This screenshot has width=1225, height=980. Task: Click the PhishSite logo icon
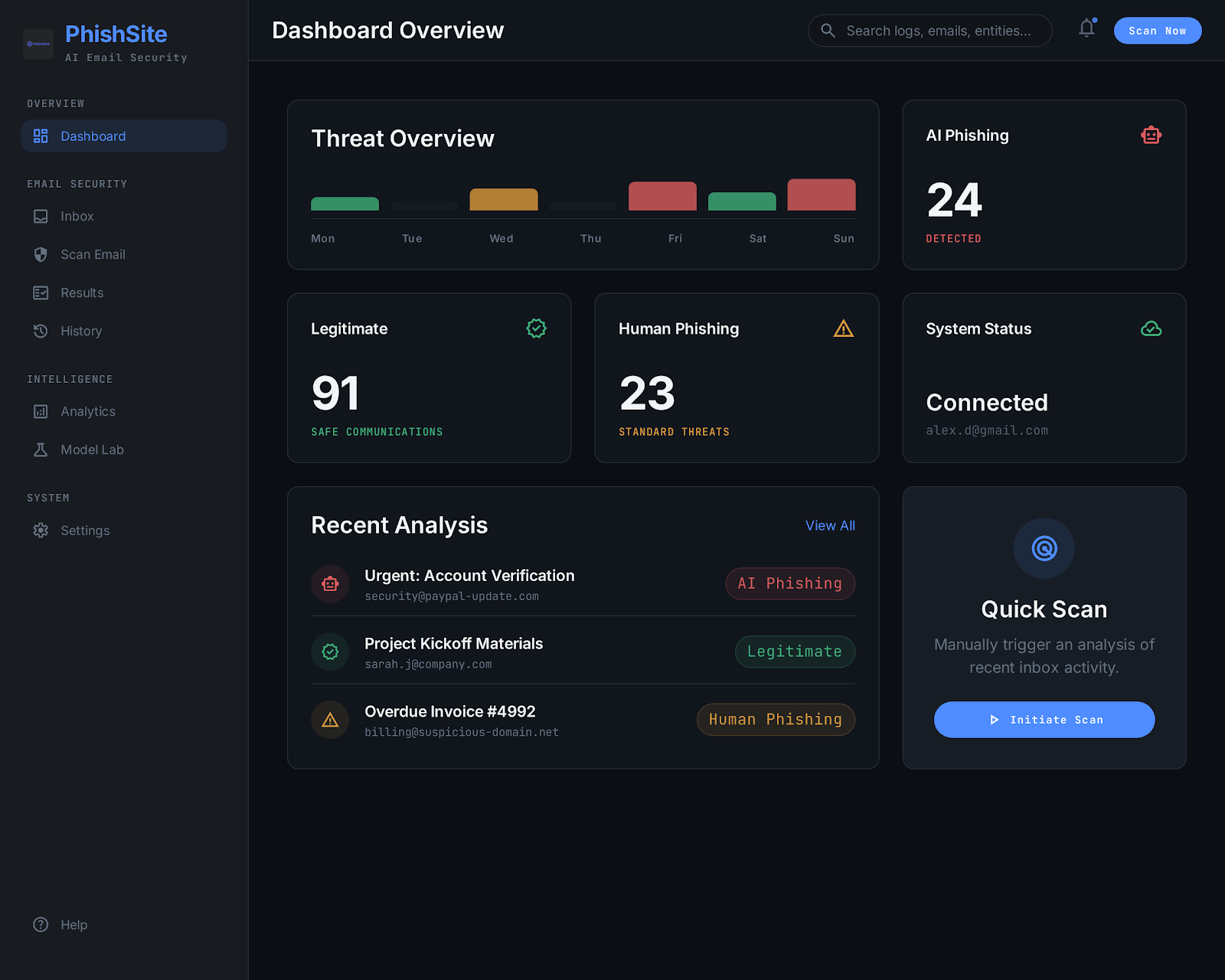38,44
